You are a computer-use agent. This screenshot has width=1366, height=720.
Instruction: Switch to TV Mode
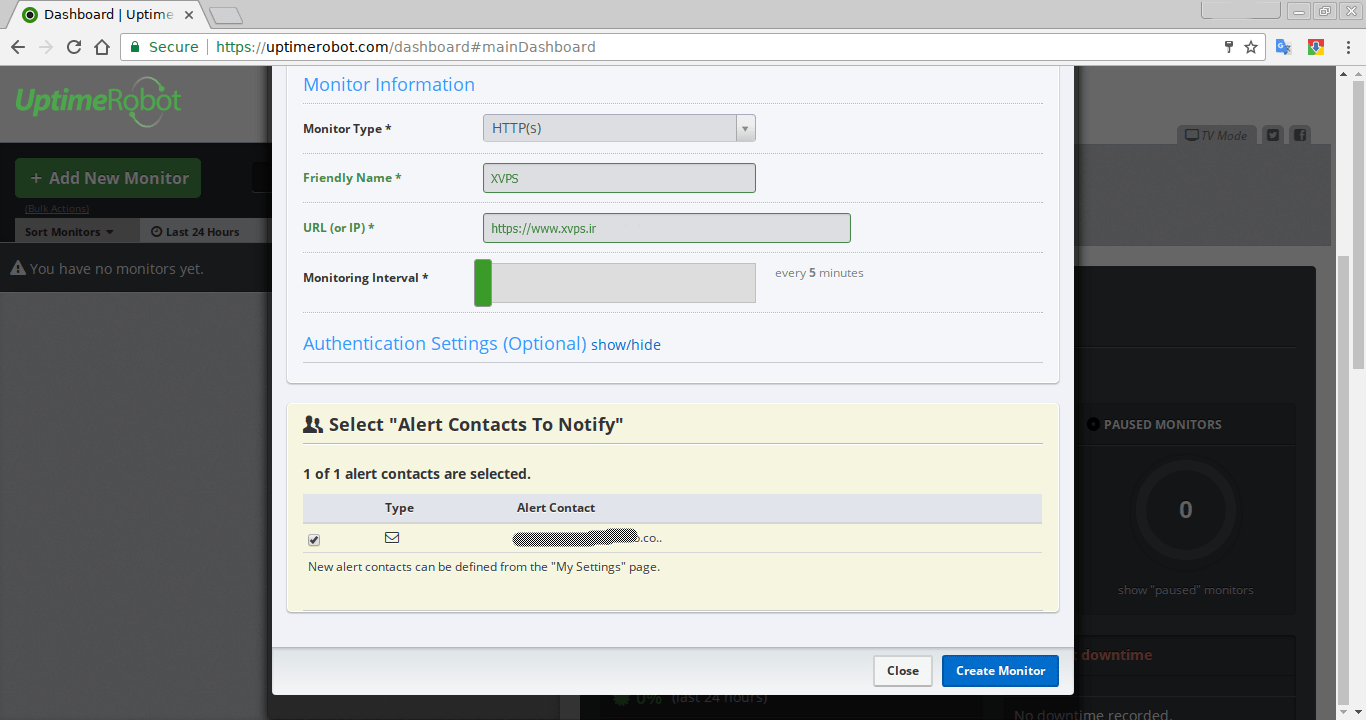click(x=1216, y=135)
